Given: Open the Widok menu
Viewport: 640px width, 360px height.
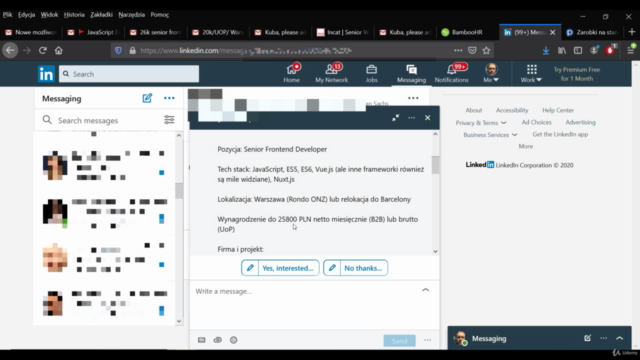Looking at the screenshot, I should (49, 15).
